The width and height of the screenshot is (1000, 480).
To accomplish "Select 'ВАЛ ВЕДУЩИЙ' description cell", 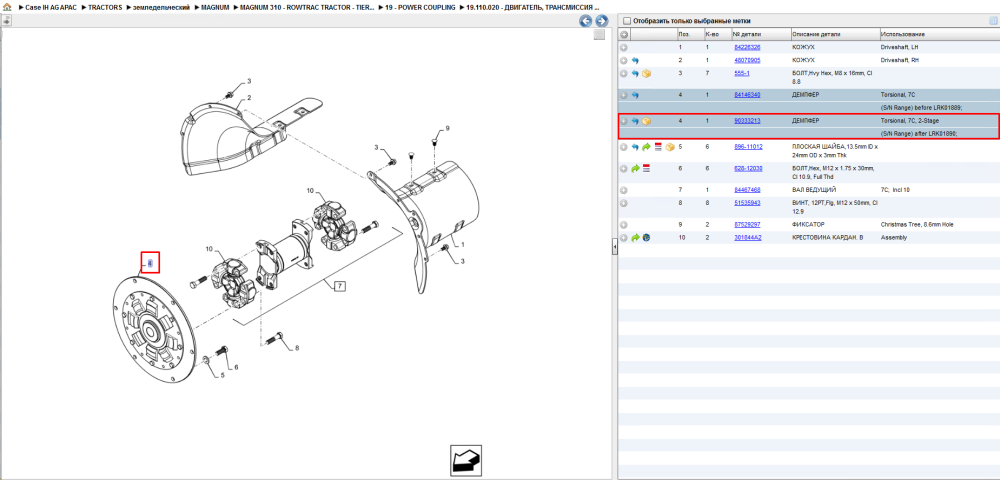I will click(x=813, y=190).
